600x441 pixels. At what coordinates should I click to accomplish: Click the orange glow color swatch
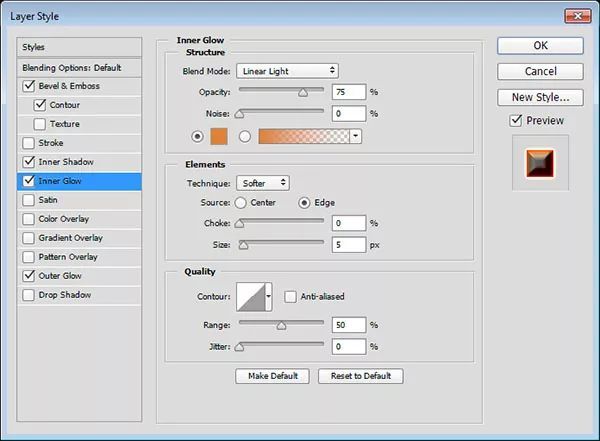(x=219, y=136)
